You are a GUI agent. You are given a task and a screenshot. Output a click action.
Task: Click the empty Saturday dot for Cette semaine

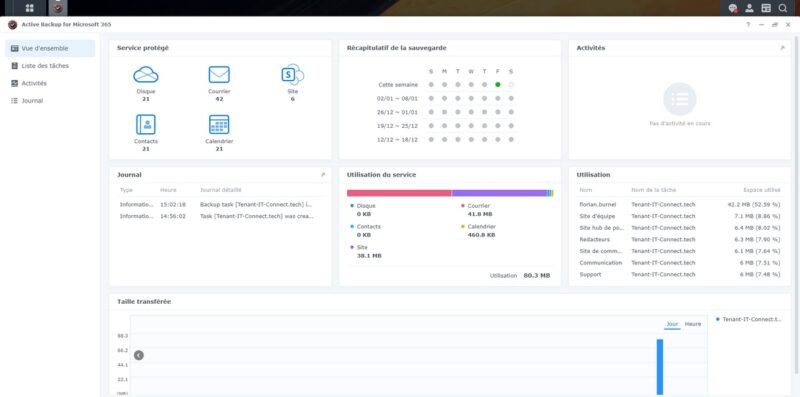(511, 85)
